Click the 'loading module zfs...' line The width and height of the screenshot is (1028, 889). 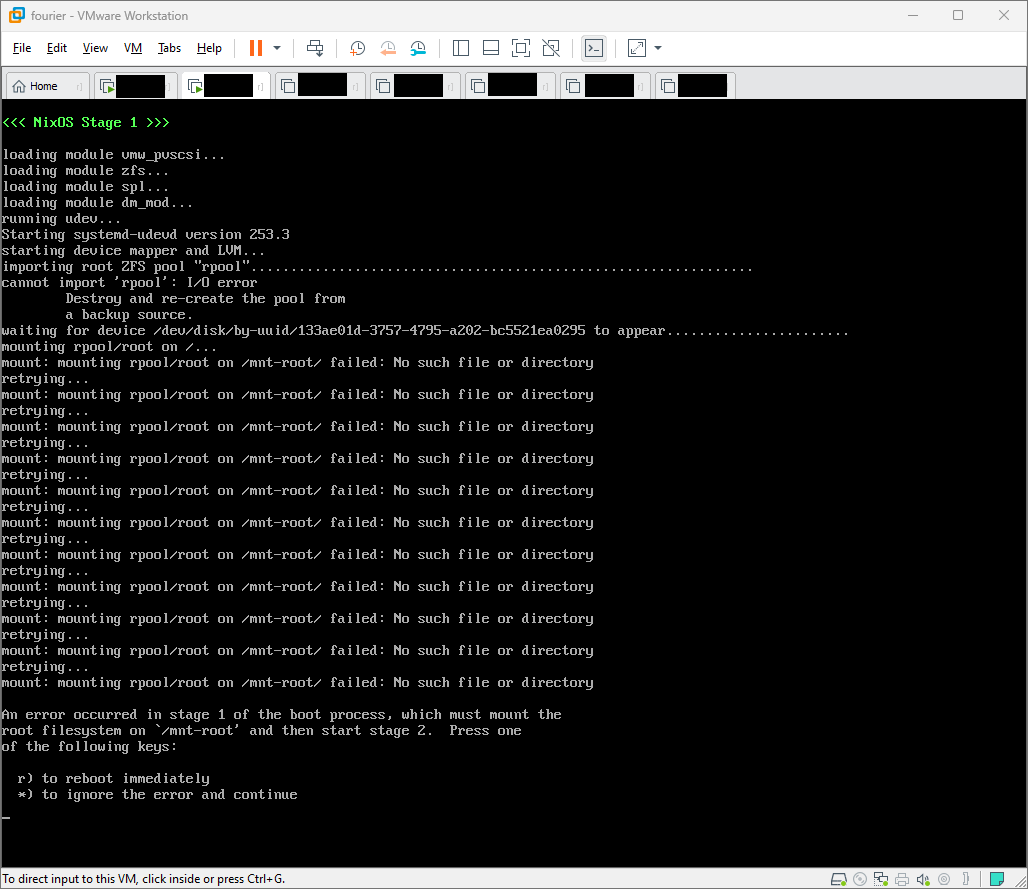85,170
